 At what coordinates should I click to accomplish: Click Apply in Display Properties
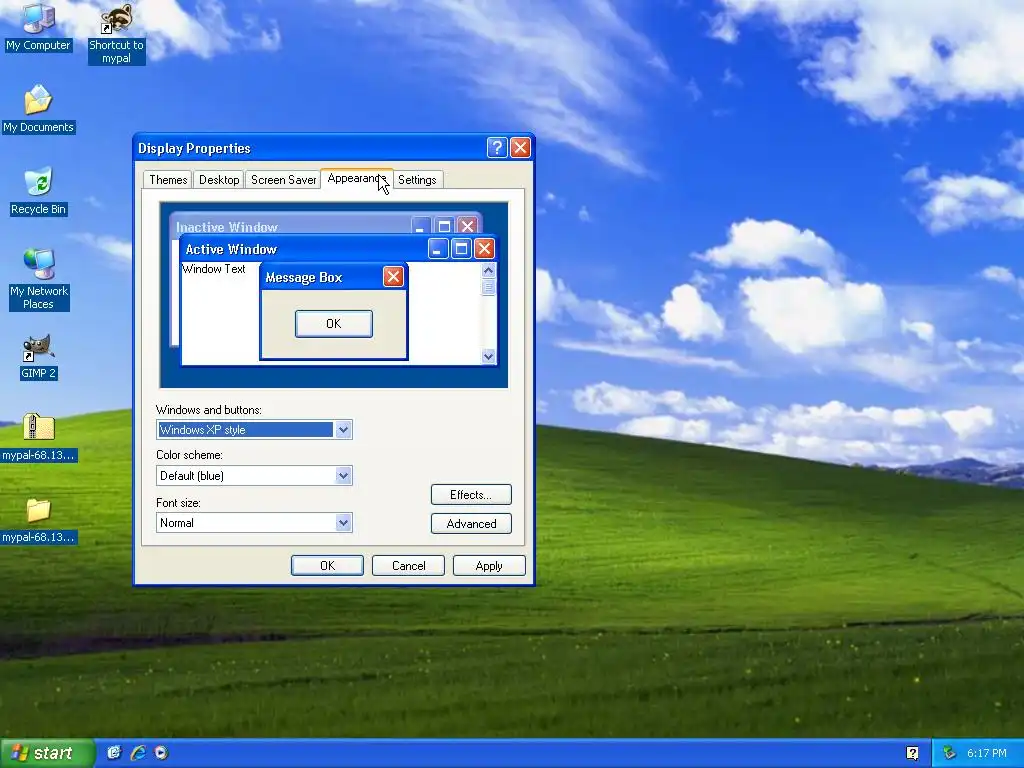pyautogui.click(x=489, y=566)
